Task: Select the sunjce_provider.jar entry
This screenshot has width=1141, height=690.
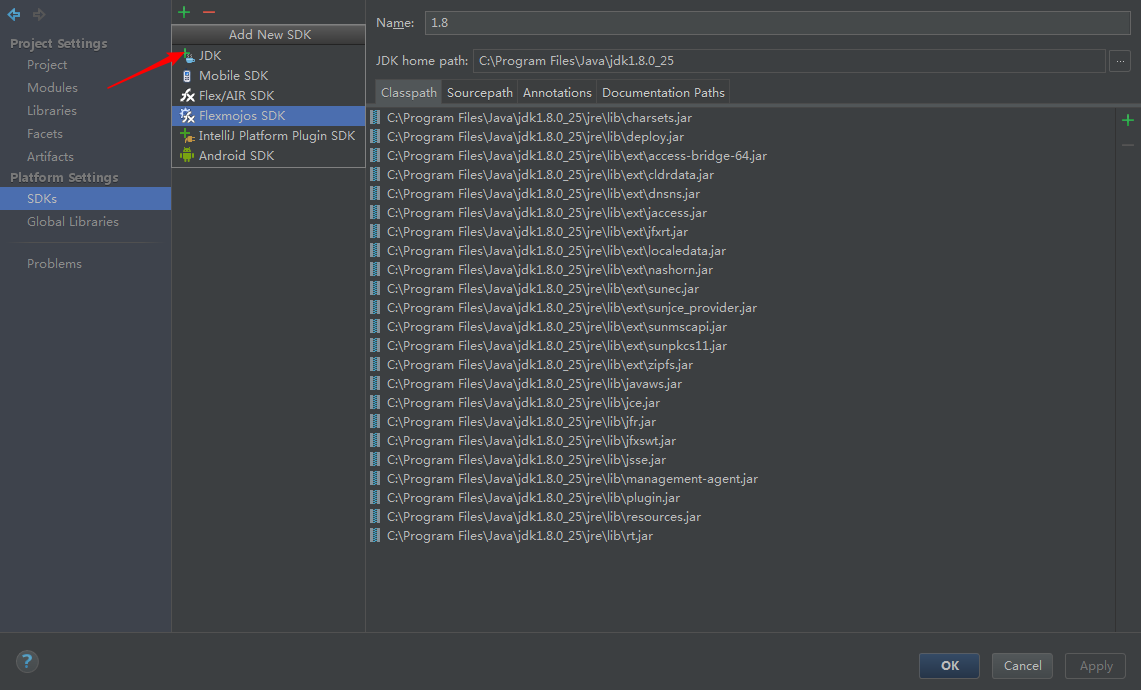Action: click(x=564, y=308)
